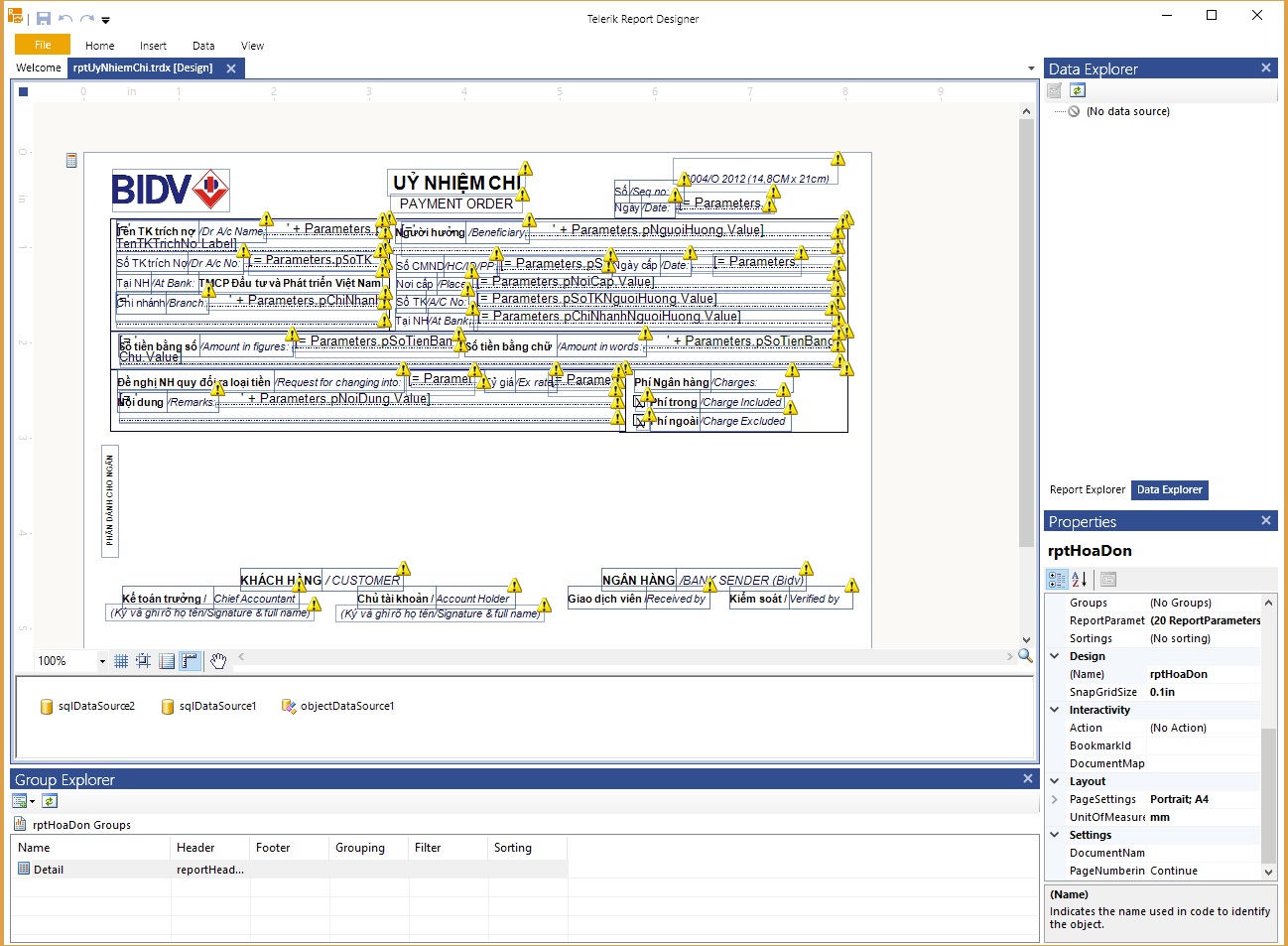The image size is (1288, 946).
Task: Collapse the Design property category
Action: (x=1055, y=656)
